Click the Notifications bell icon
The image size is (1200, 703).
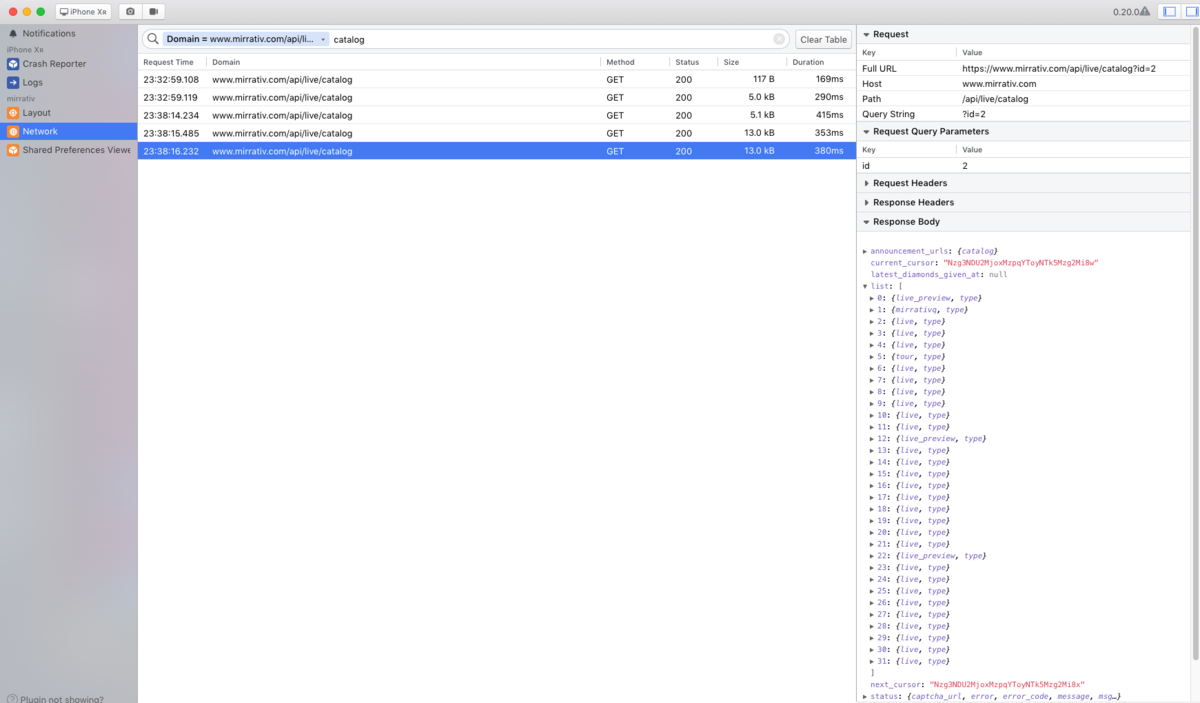(13, 33)
